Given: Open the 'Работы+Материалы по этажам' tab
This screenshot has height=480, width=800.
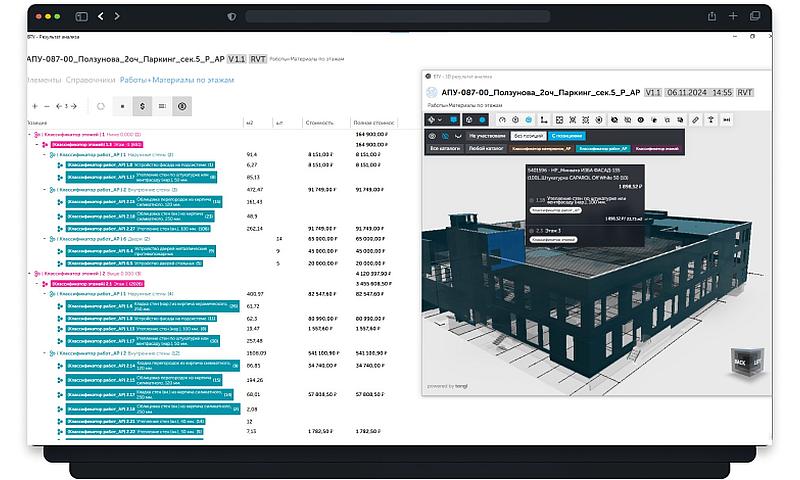Looking at the screenshot, I should click(x=176, y=79).
